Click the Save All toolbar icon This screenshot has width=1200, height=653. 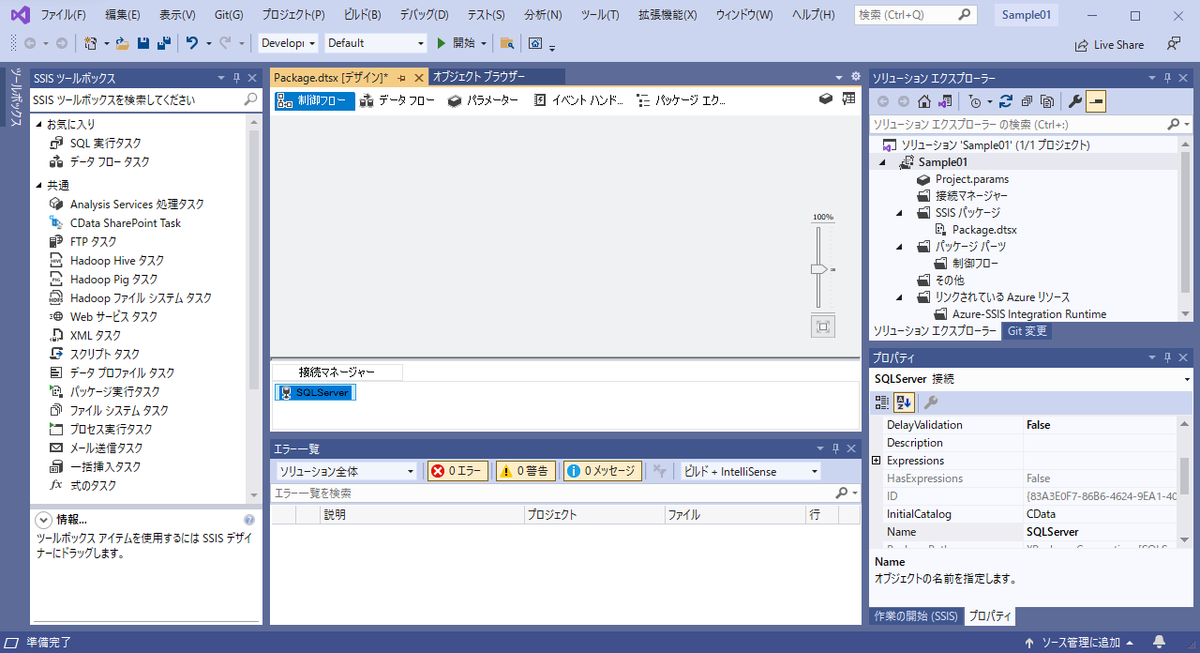click(163, 43)
